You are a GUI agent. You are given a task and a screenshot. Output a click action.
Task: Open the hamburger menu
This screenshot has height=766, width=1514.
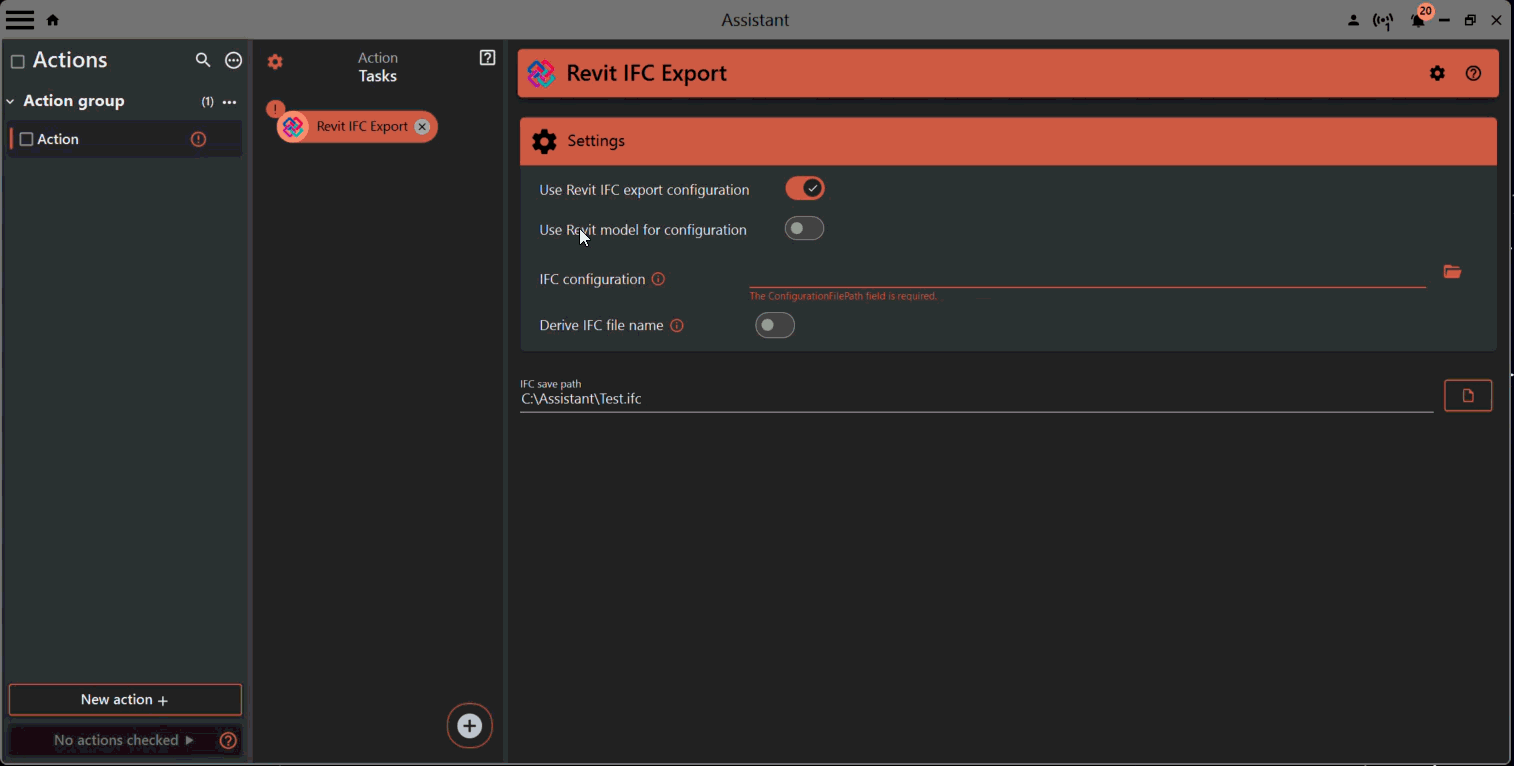click(20, 19)
